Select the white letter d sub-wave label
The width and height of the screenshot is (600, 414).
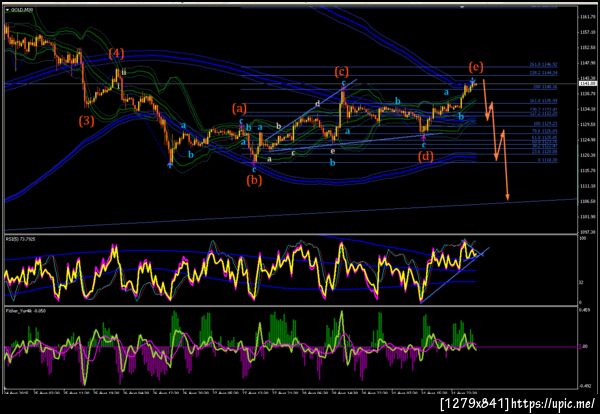pos(318,103)
